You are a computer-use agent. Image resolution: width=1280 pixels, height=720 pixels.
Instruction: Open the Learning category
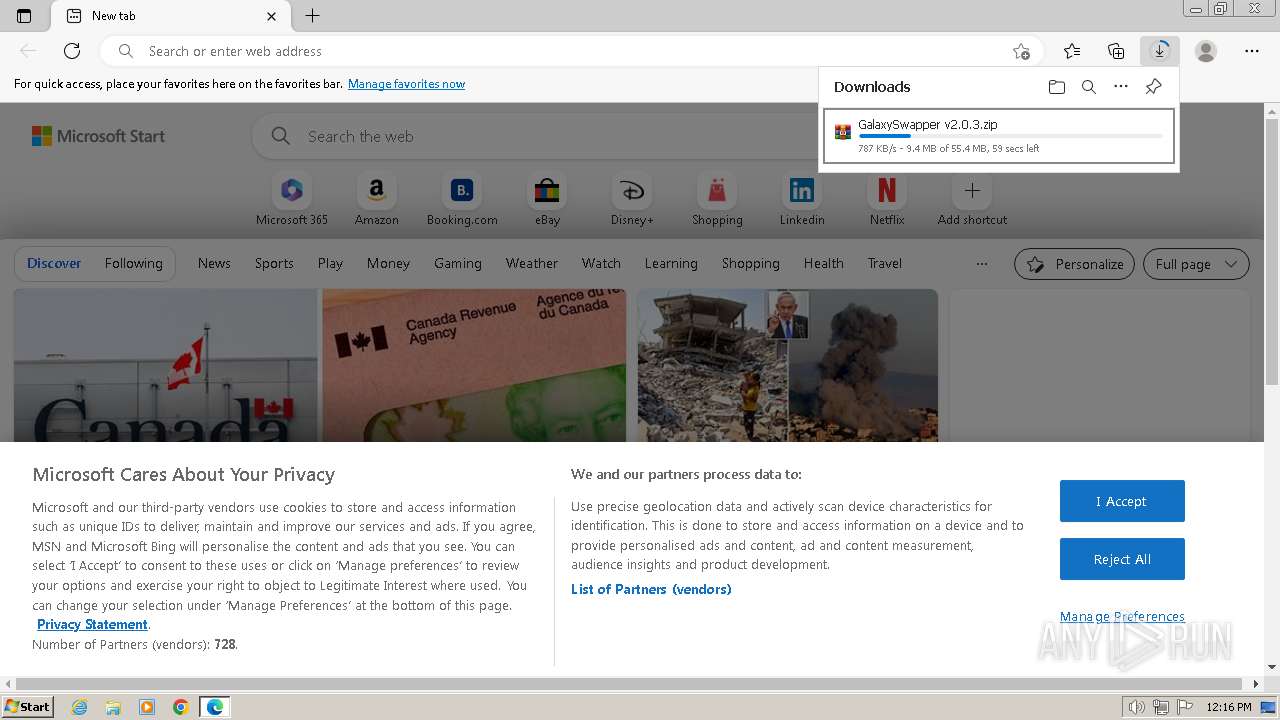[x=671, y=263]
